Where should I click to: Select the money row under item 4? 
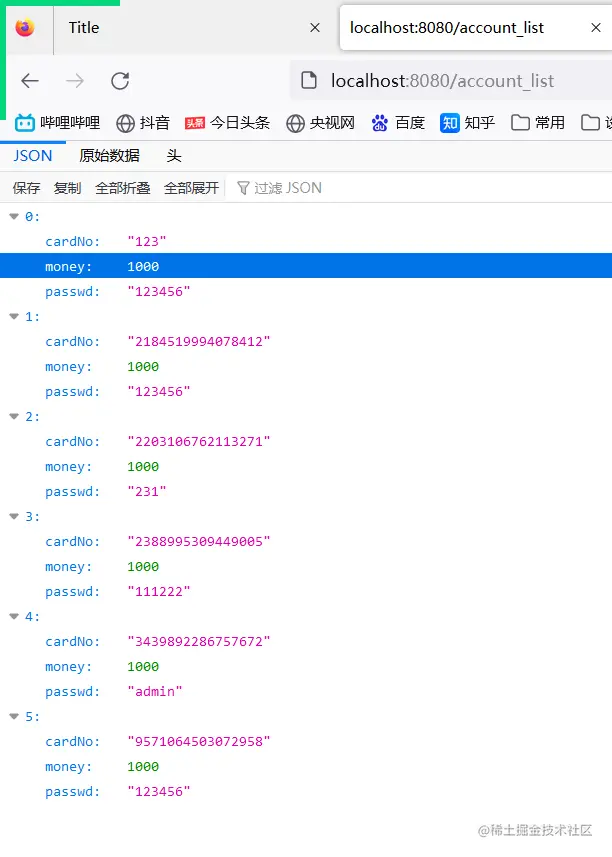(x=306, y=666)
